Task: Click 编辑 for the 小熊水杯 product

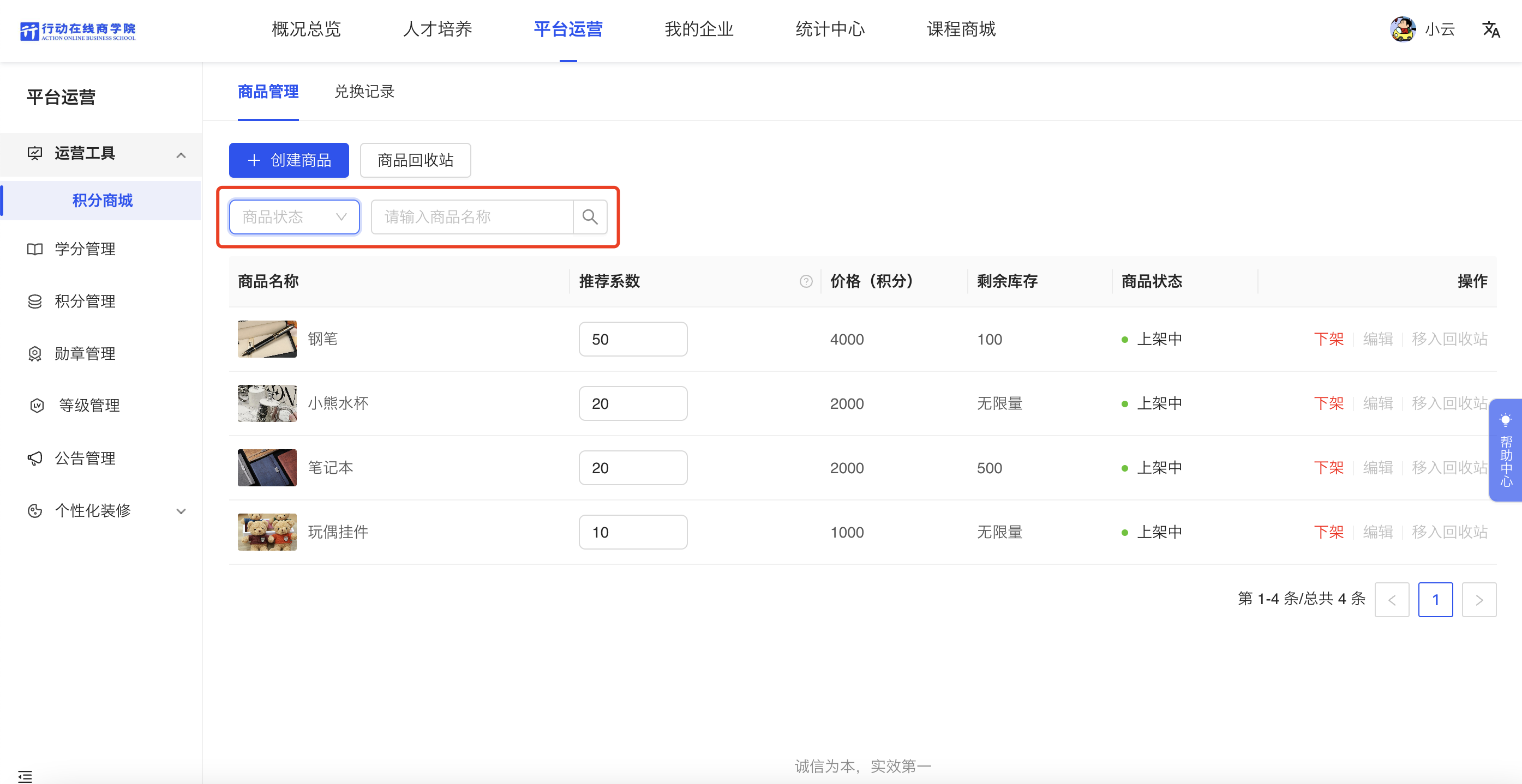Action: 1378,403
